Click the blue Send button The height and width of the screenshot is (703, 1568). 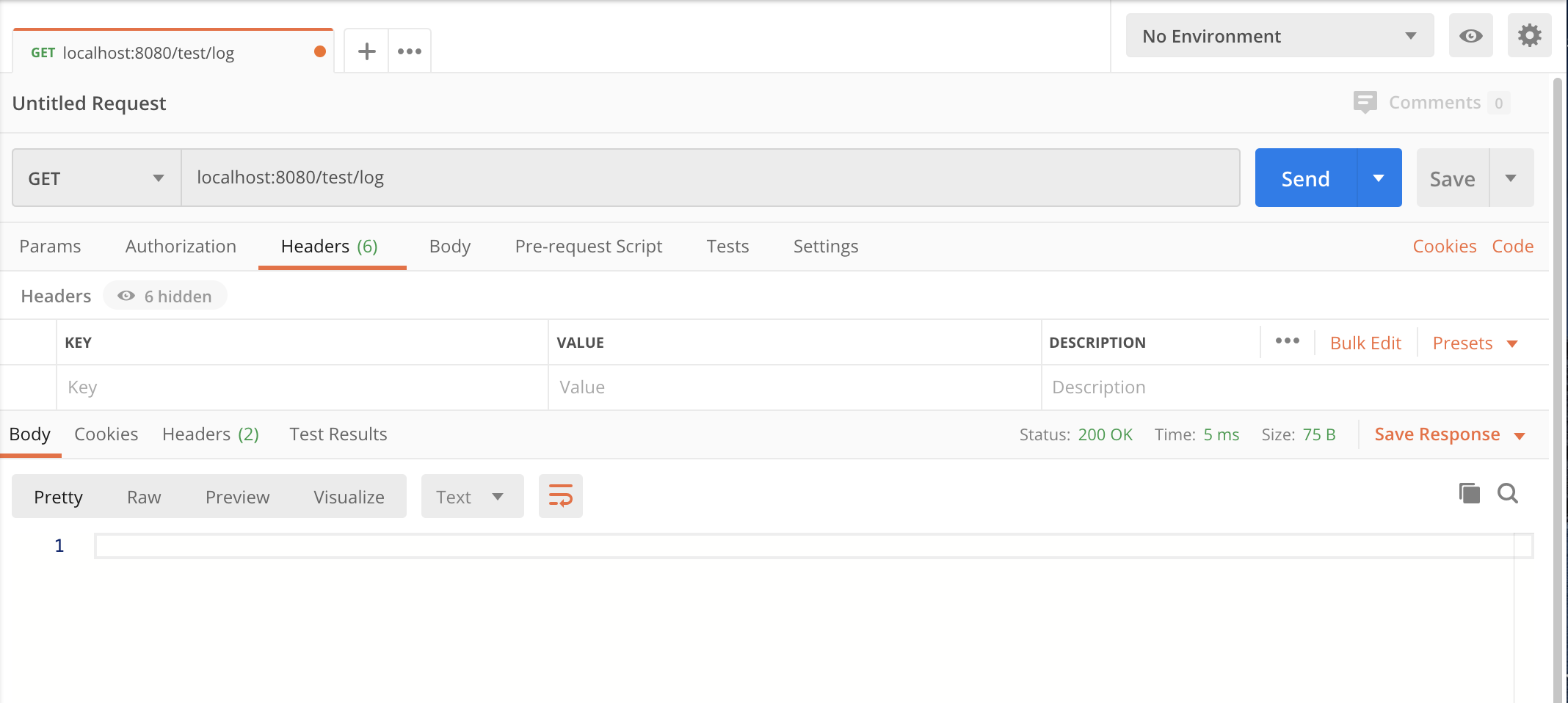[1306, 178]
